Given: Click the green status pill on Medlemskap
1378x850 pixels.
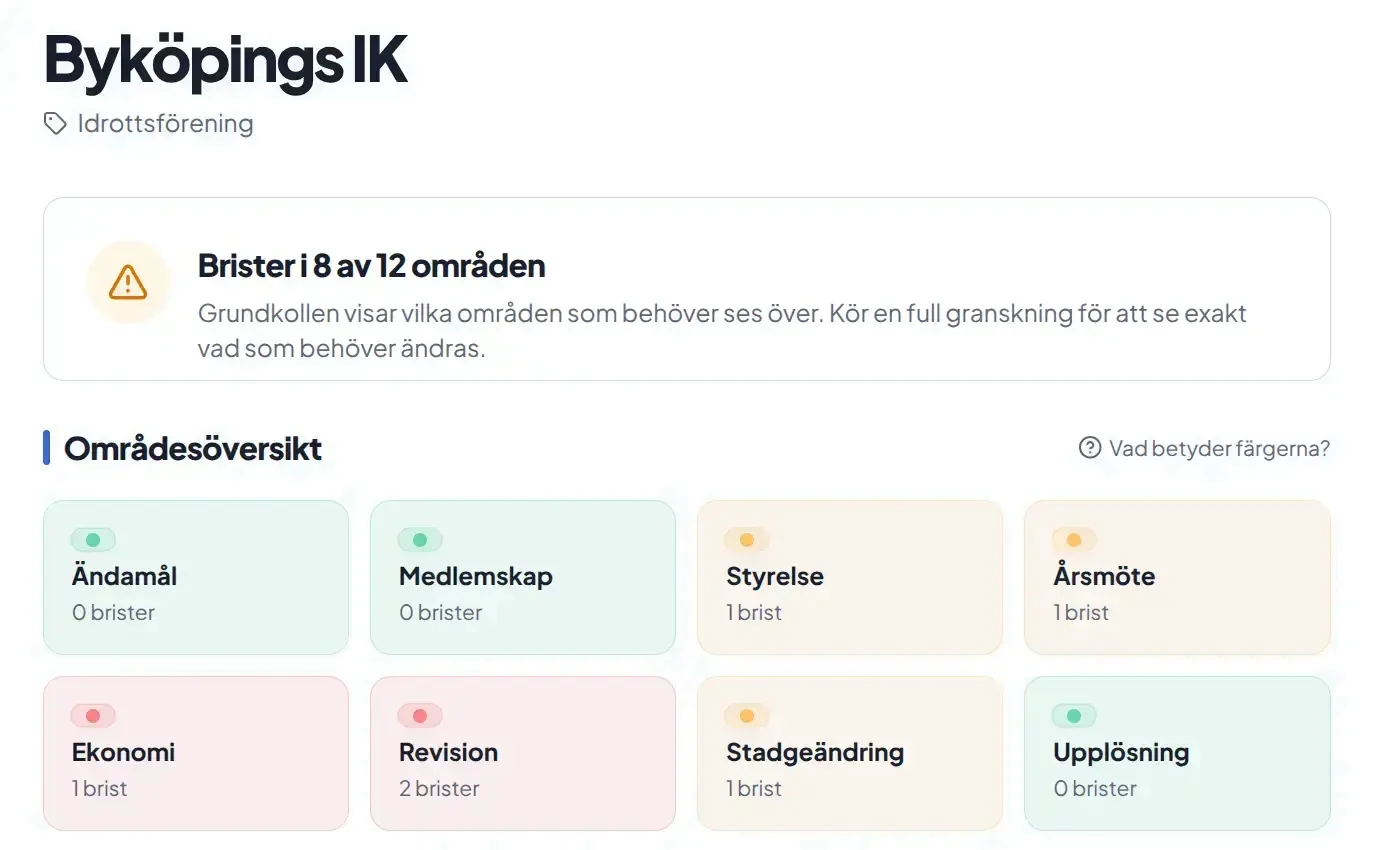Looking at the screenshot, I should point(420,540).
